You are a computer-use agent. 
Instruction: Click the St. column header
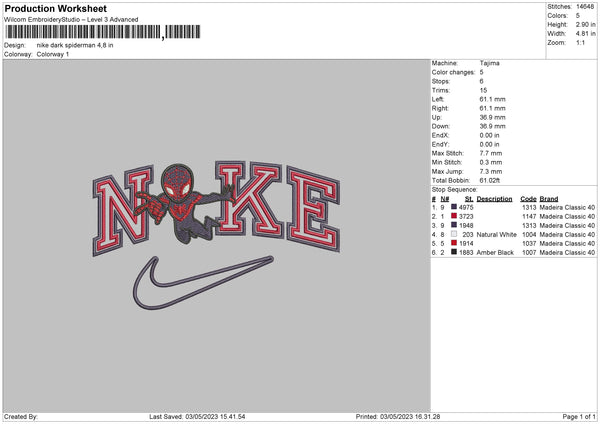pos(469,199)
